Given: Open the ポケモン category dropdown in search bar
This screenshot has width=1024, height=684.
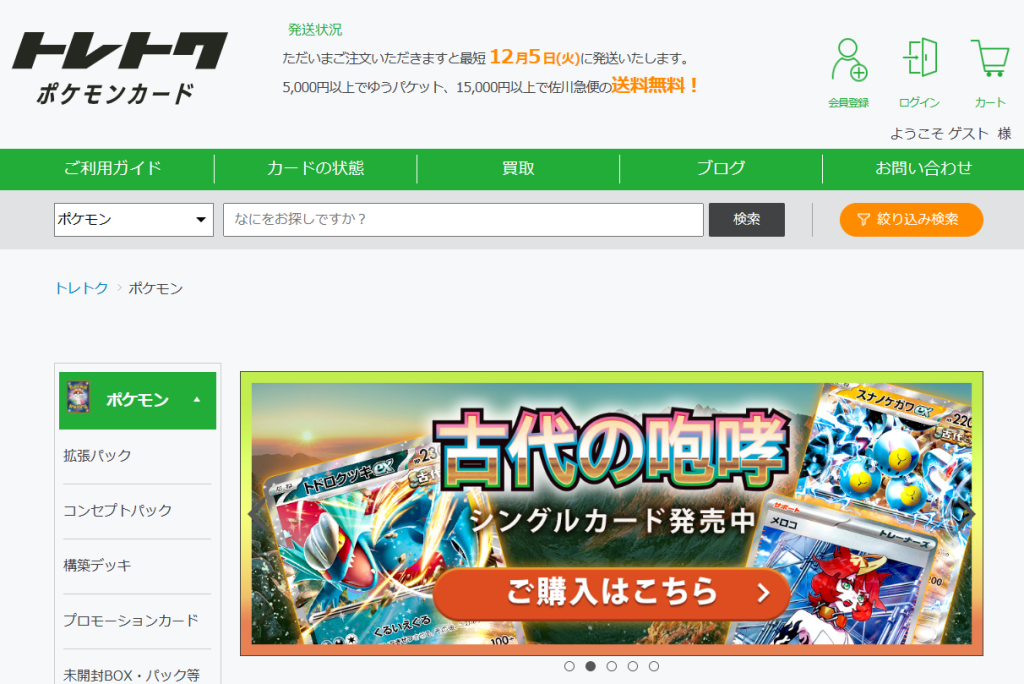Looking at the screenshot, I should tap(133, 220).
